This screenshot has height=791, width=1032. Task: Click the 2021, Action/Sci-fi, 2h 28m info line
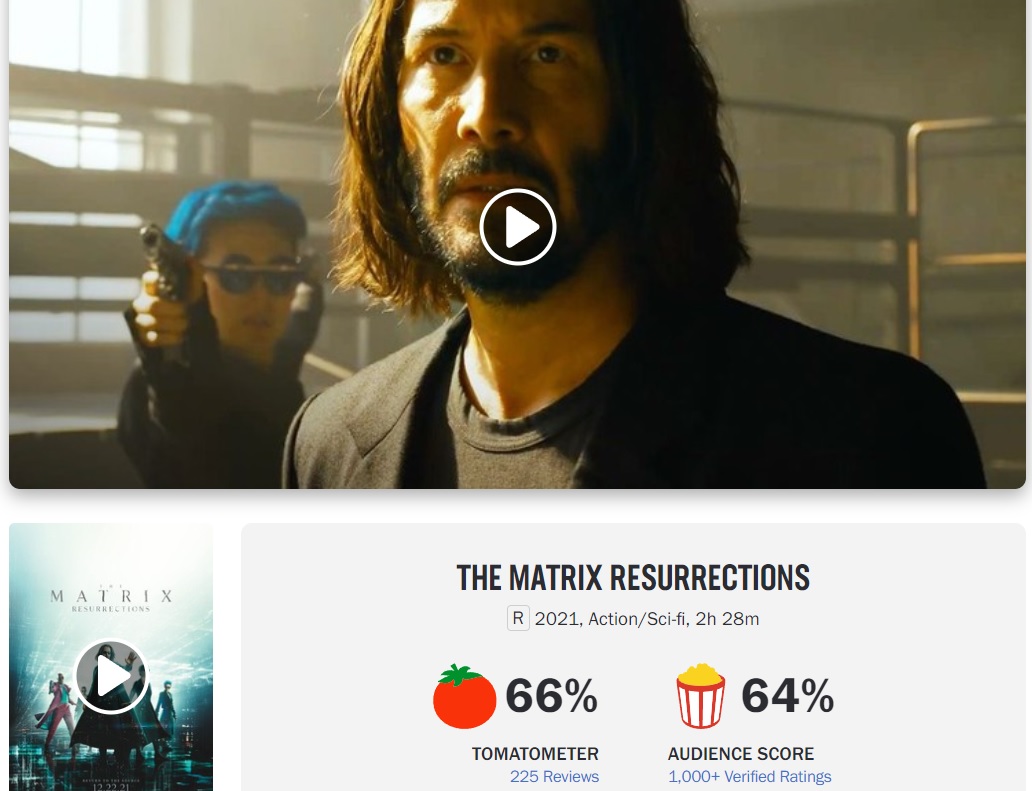(647, 619)
